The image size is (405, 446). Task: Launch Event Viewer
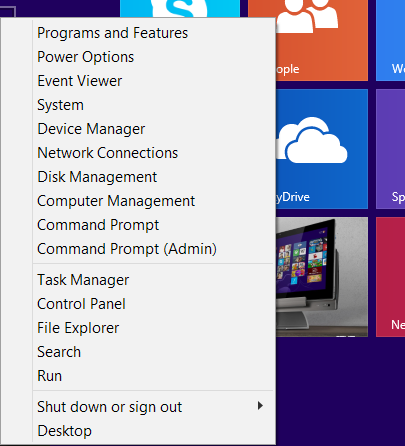click(x=80, y=81)
